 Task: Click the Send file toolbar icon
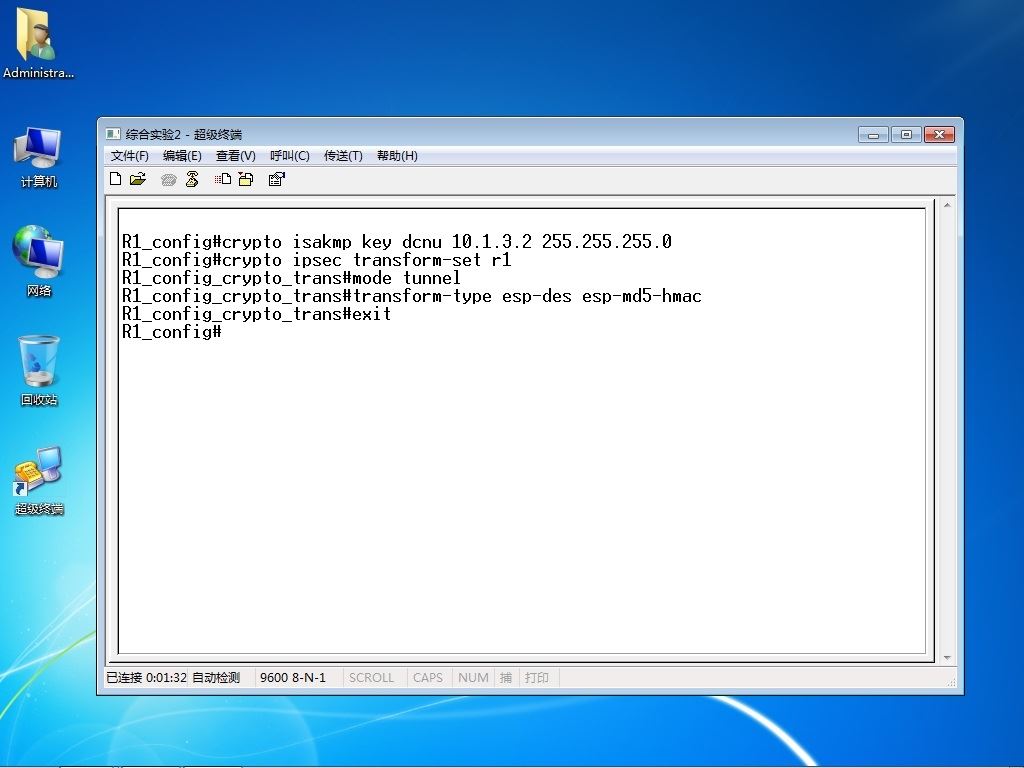tap(223, 179)
